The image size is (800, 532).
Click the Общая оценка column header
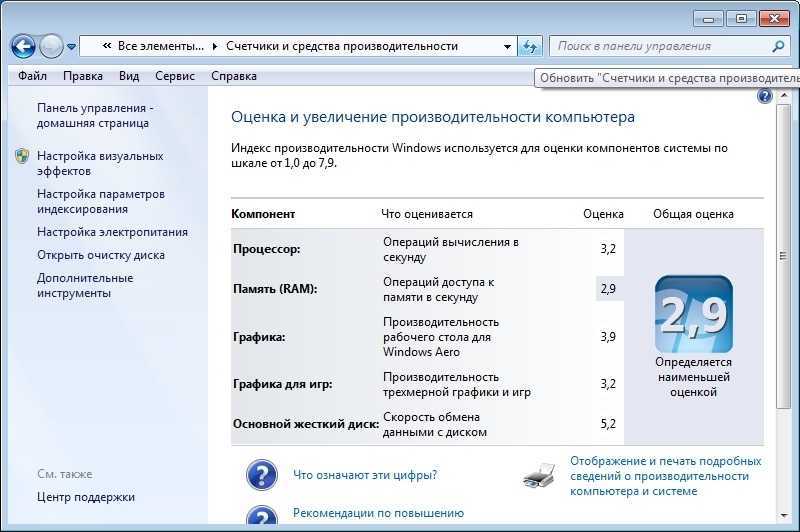(693, 214)
